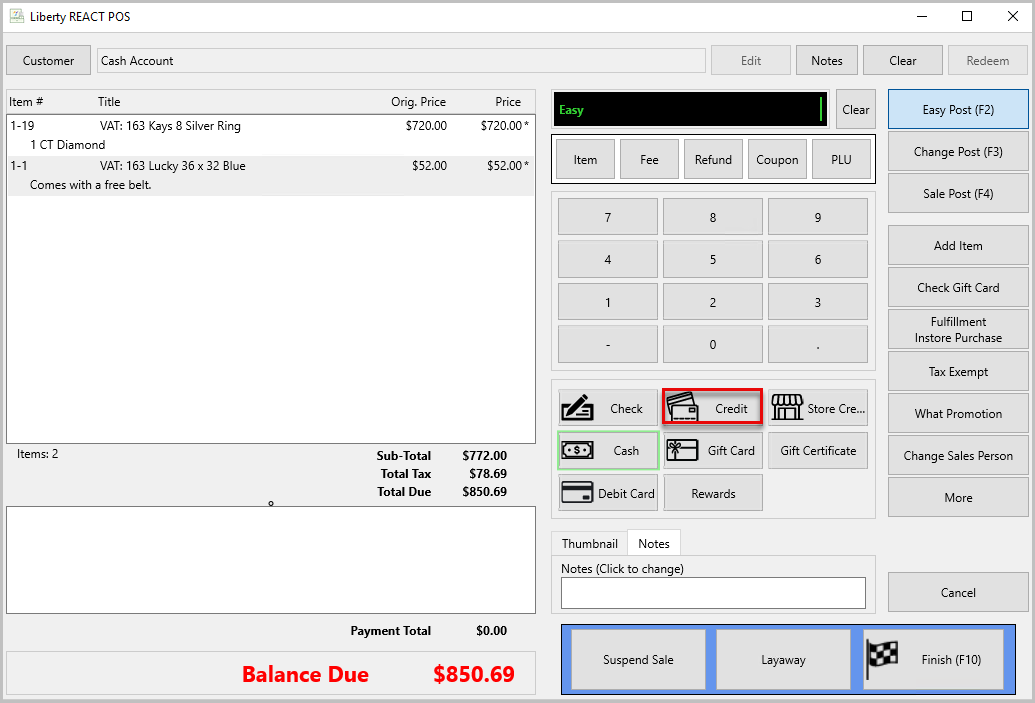The image size is (1035, 703).
Task: Switch to Change Post (F3) mode
Action: (958, 152)
